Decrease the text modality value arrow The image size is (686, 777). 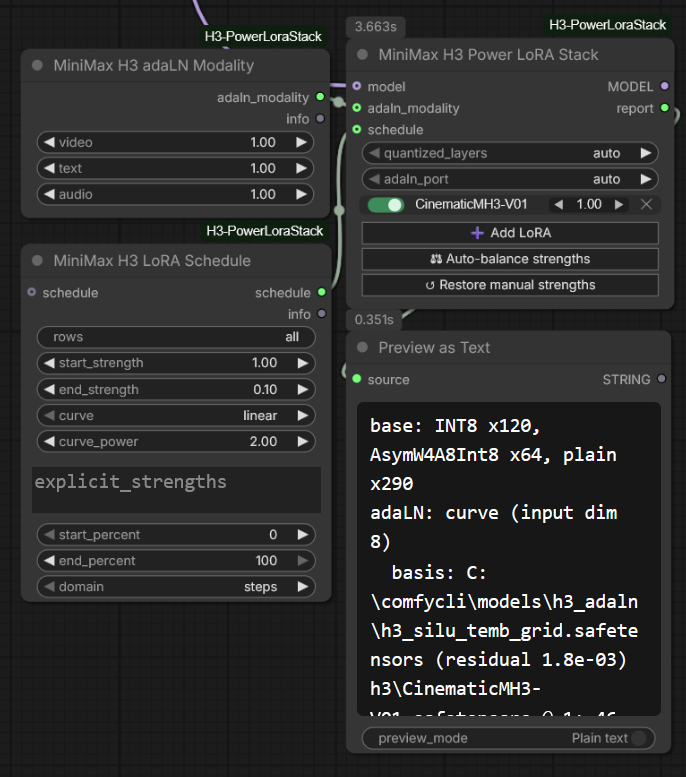[49, 168]
